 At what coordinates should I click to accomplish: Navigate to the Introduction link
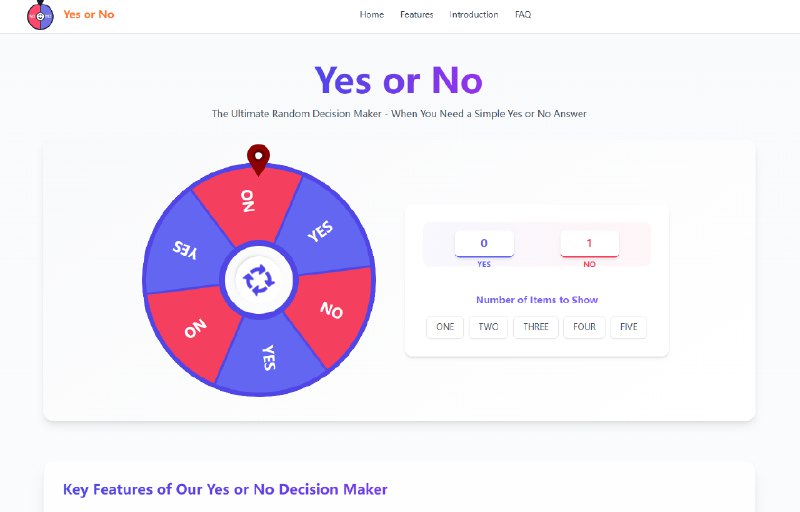(x=474, y=15)
